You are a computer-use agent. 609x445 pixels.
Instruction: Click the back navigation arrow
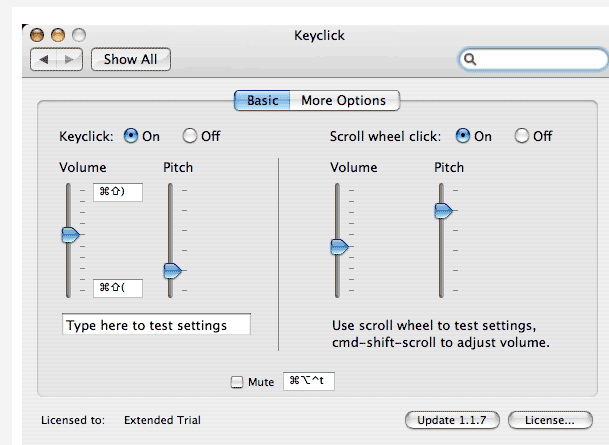[x=45, y=60]
